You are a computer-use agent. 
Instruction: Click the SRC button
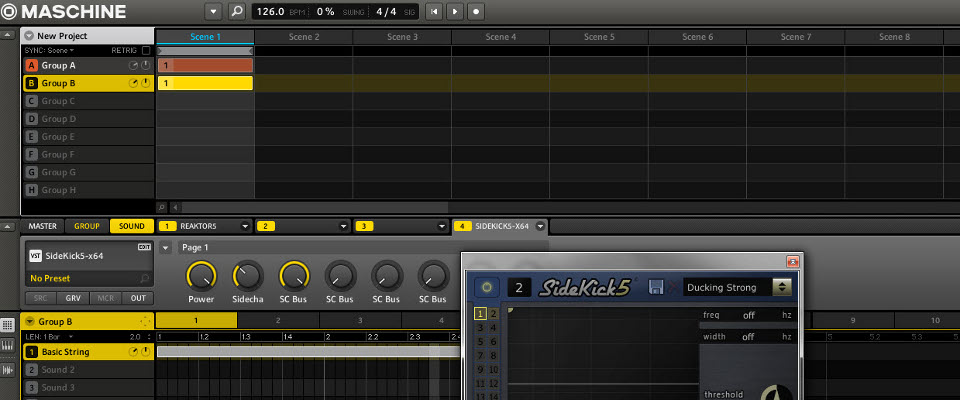(x=40, y=298)
